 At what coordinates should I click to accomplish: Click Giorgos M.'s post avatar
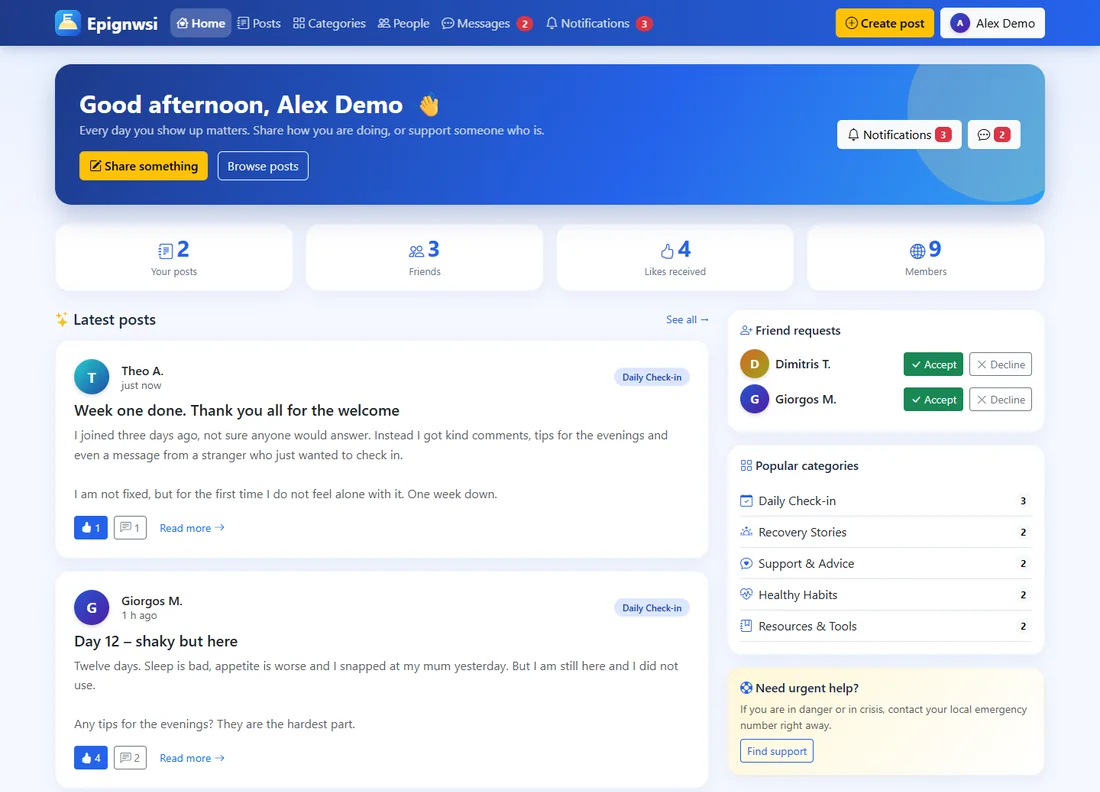coord(92,608)
